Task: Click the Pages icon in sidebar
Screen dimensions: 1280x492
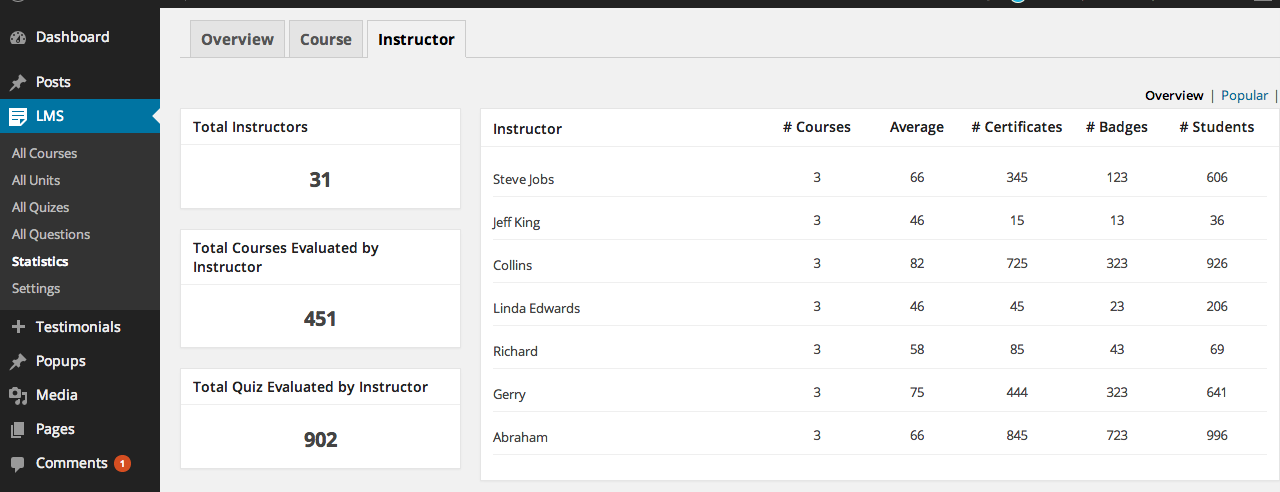Action: [x=18, y=430]
